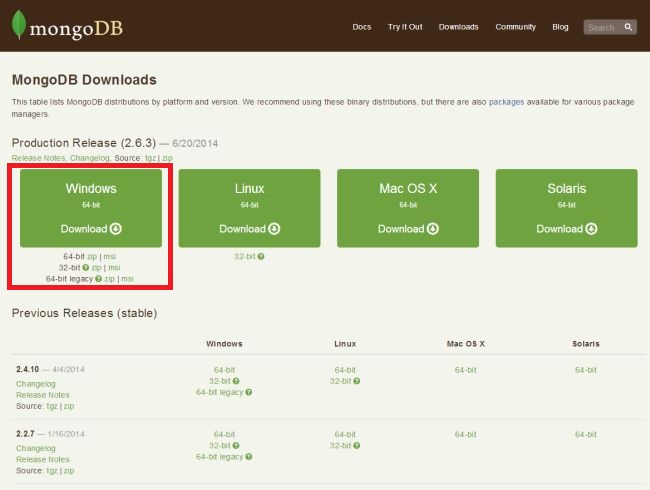This screenshot has height=490, width=650.
Task: Open the 2.4.10 Release Notes link
Action: click(x=43, y=395)
